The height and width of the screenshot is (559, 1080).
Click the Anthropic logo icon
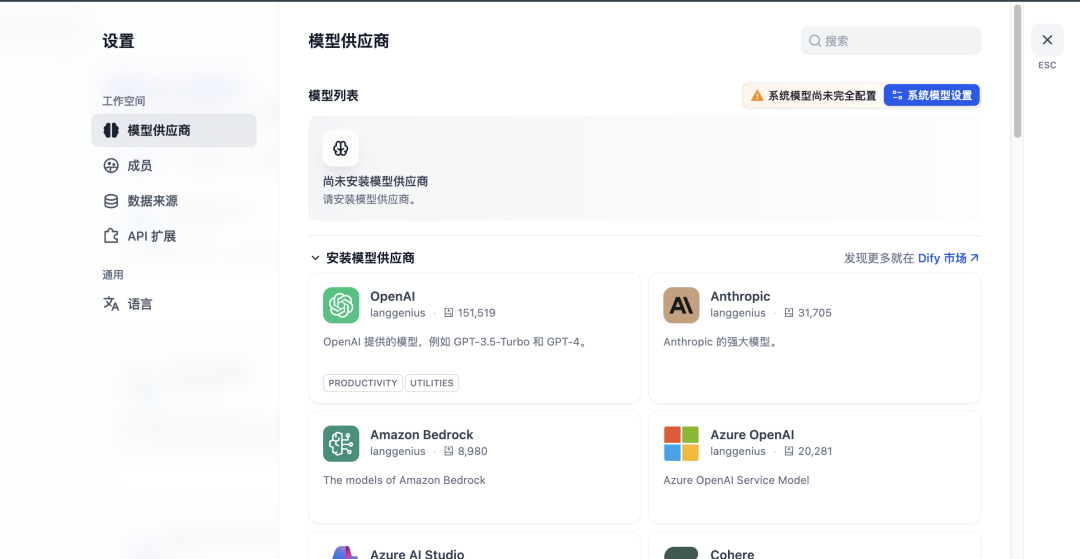(x=681, y=305)
